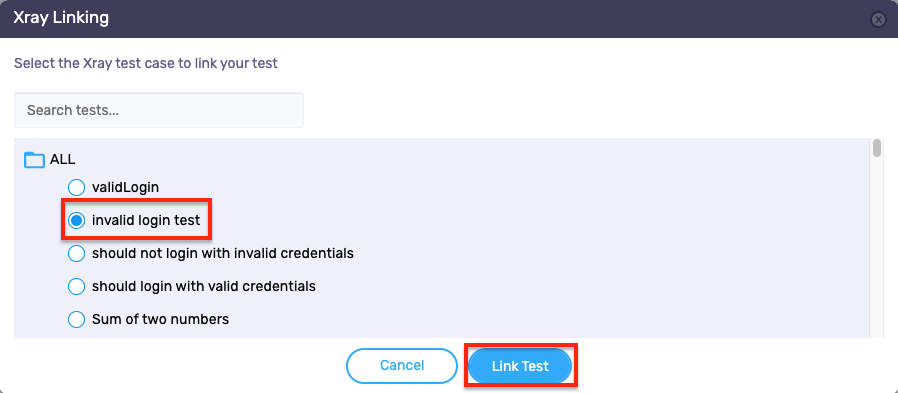This screenshot has height=393, width=898.
Task: Cancel the Xray linking
Action: click(x=402, y=366)
